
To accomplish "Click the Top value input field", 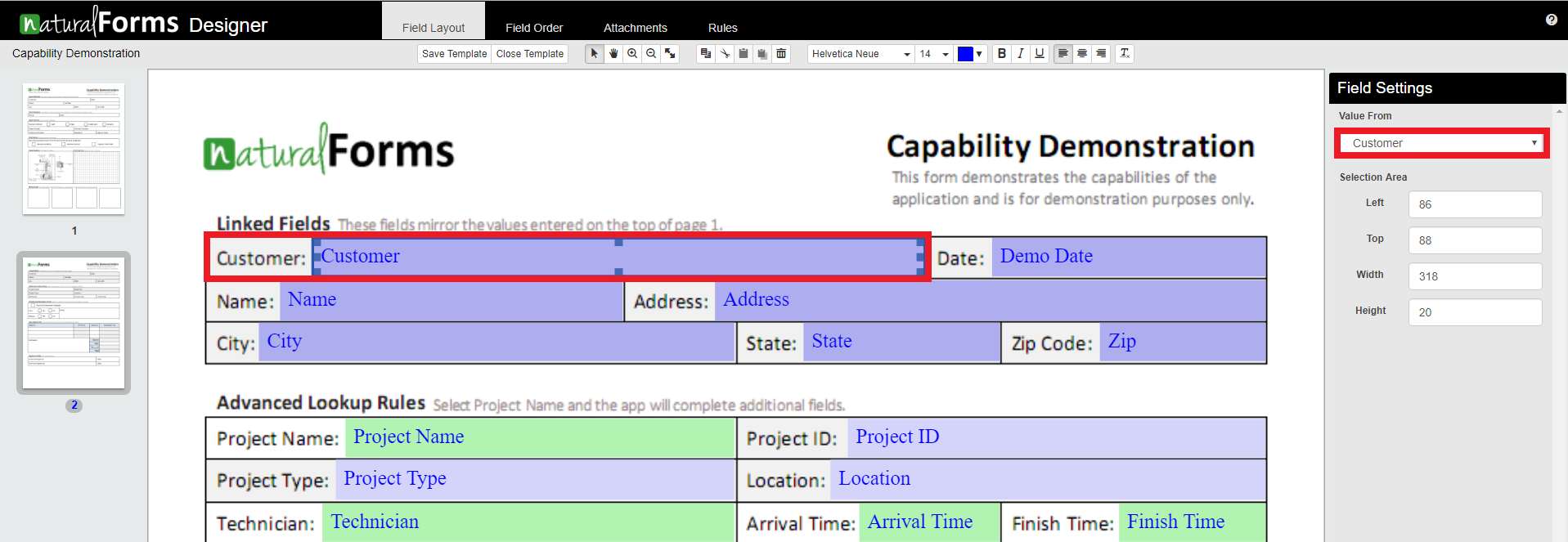I will 1475,240.
